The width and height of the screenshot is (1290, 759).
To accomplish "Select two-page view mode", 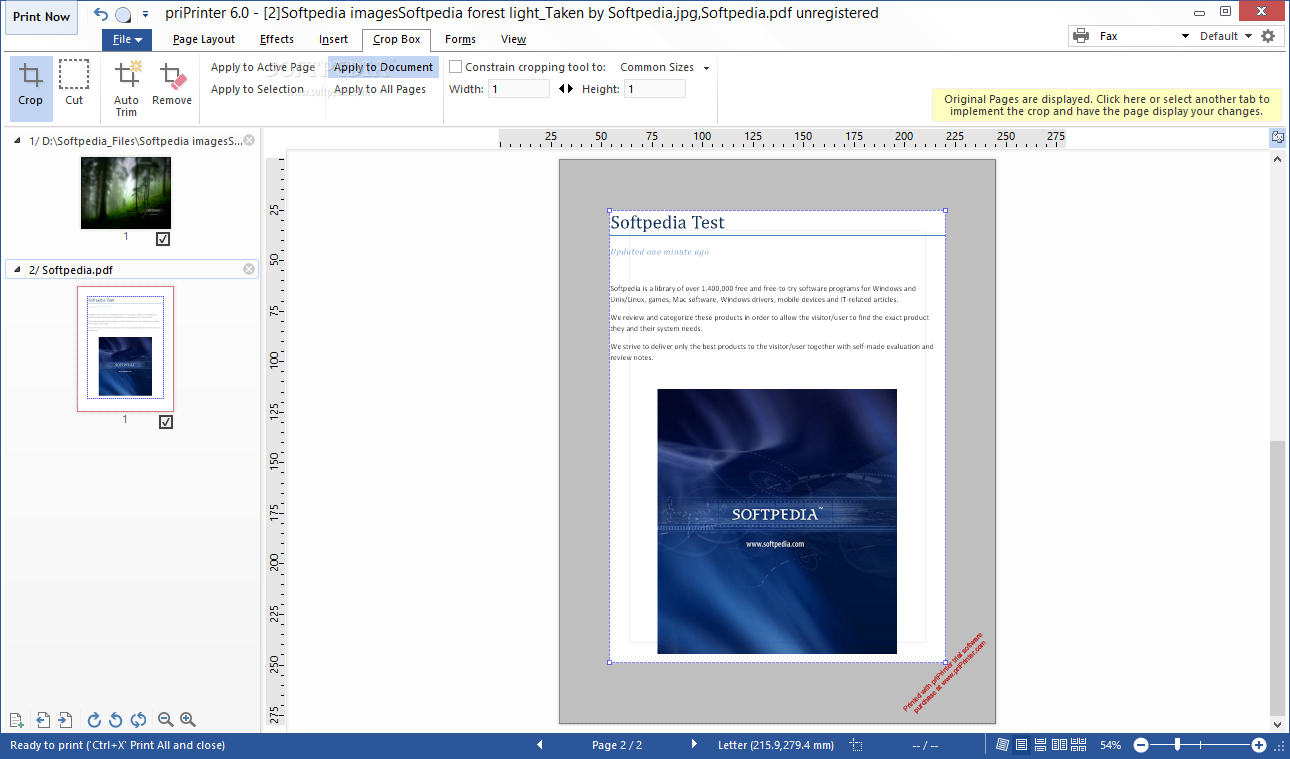I will pos(1060,745).
